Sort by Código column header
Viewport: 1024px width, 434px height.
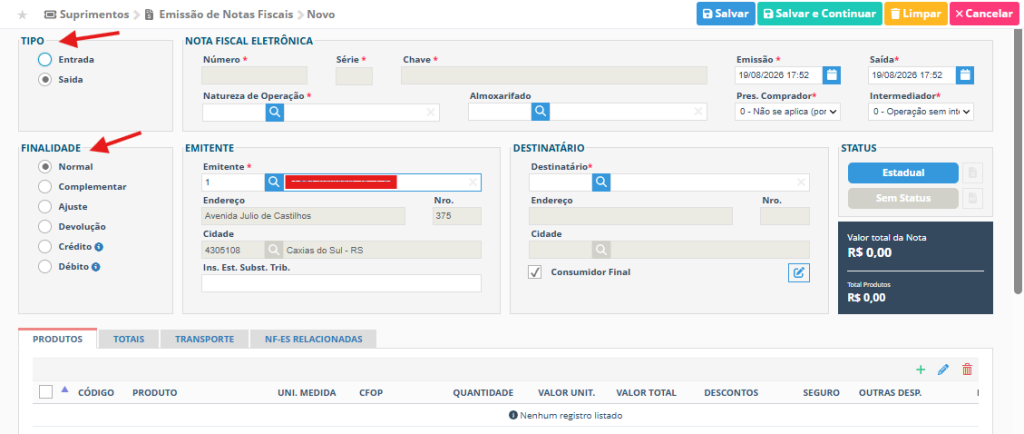click(x=96, y=392)
